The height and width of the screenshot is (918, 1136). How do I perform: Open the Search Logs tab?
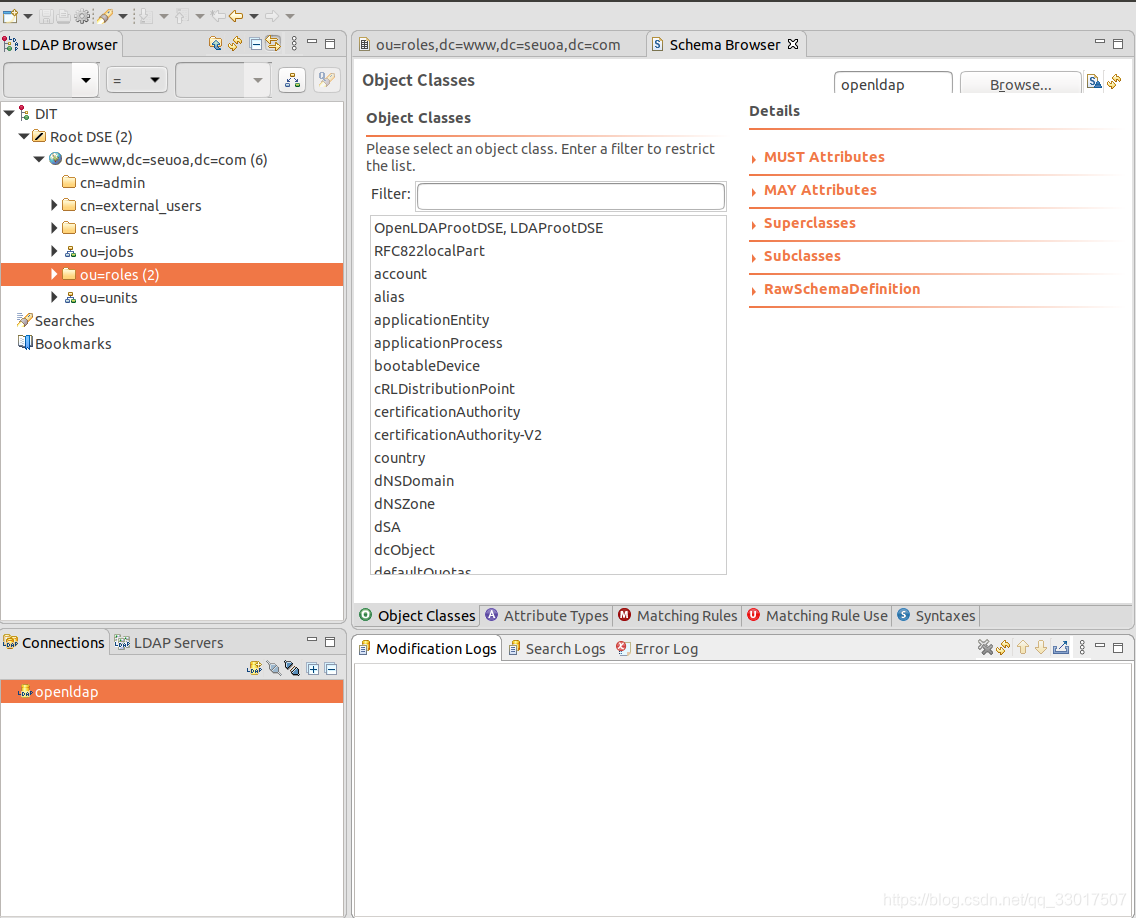coord(556,648)
